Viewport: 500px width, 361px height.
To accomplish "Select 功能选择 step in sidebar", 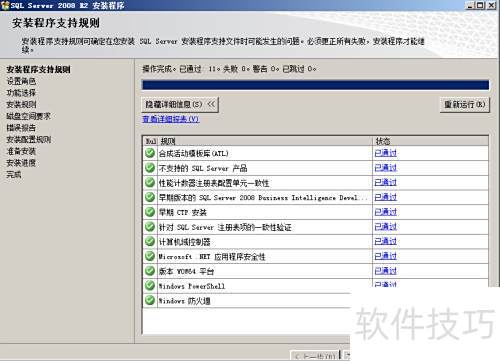I will point(21,93).
